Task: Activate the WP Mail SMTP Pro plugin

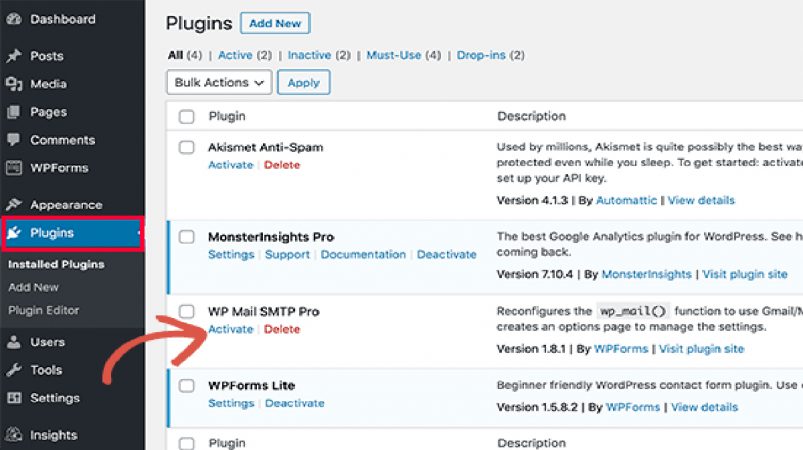Action: click(230, 329)
